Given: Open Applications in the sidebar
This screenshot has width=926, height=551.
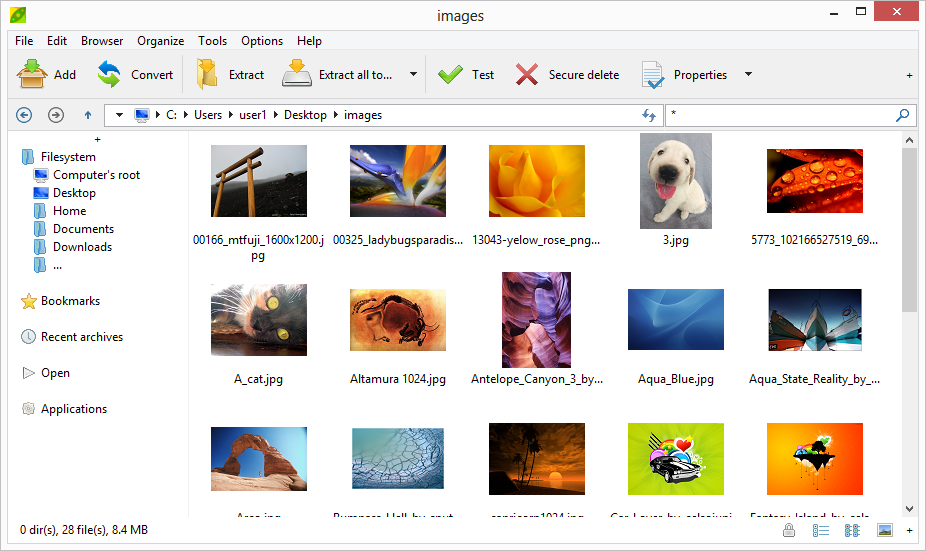Looking at the screenshot, I should pyautogui.click(x=74, y=409).
